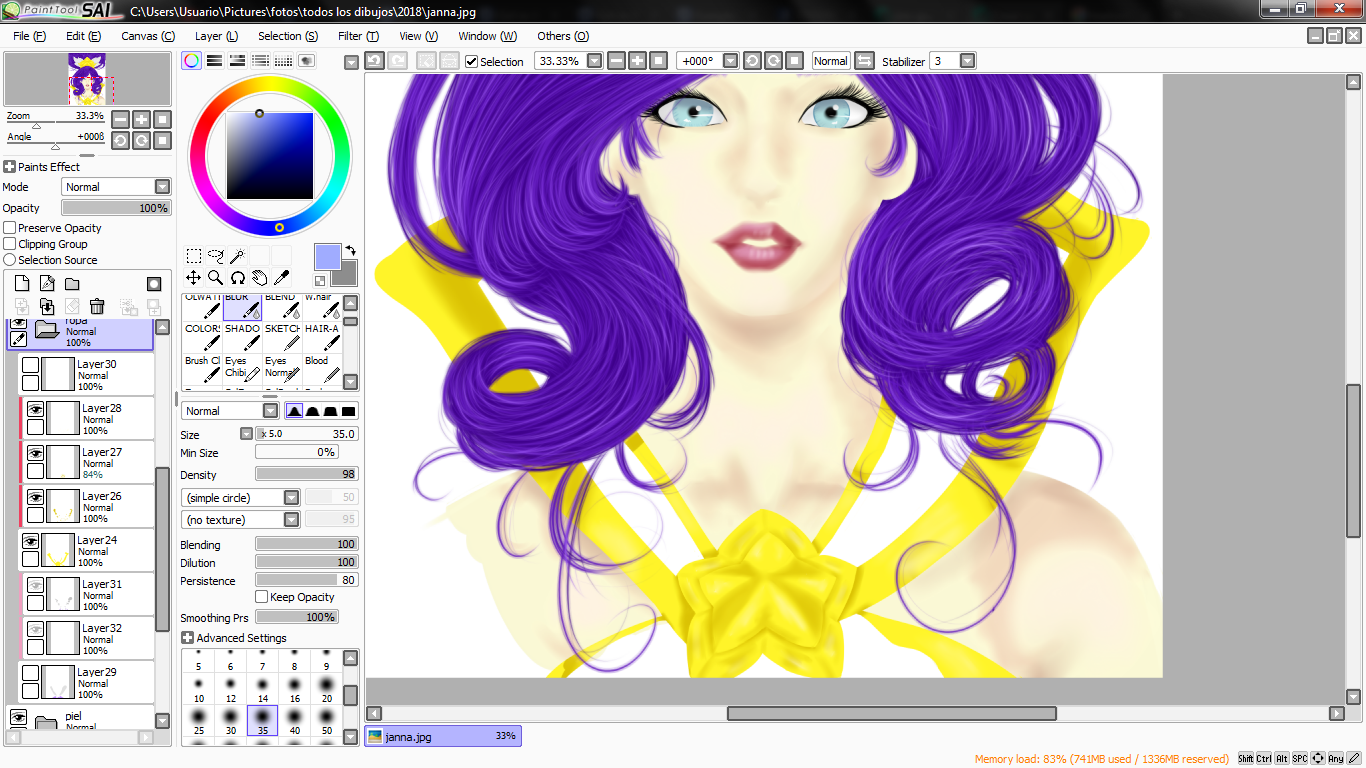This screenshot has width=1366, height=768.
Task: Click the Undo arrow in toolbar
Action: click(374, 61)
